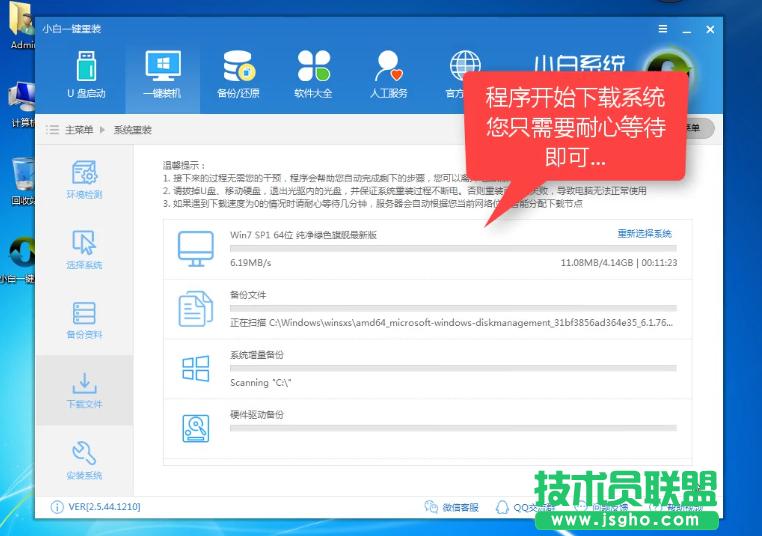The image size is (762, 536).
Task: Select the 一键装机 tab
Action: pyautogui.click(x=162, y=75)
